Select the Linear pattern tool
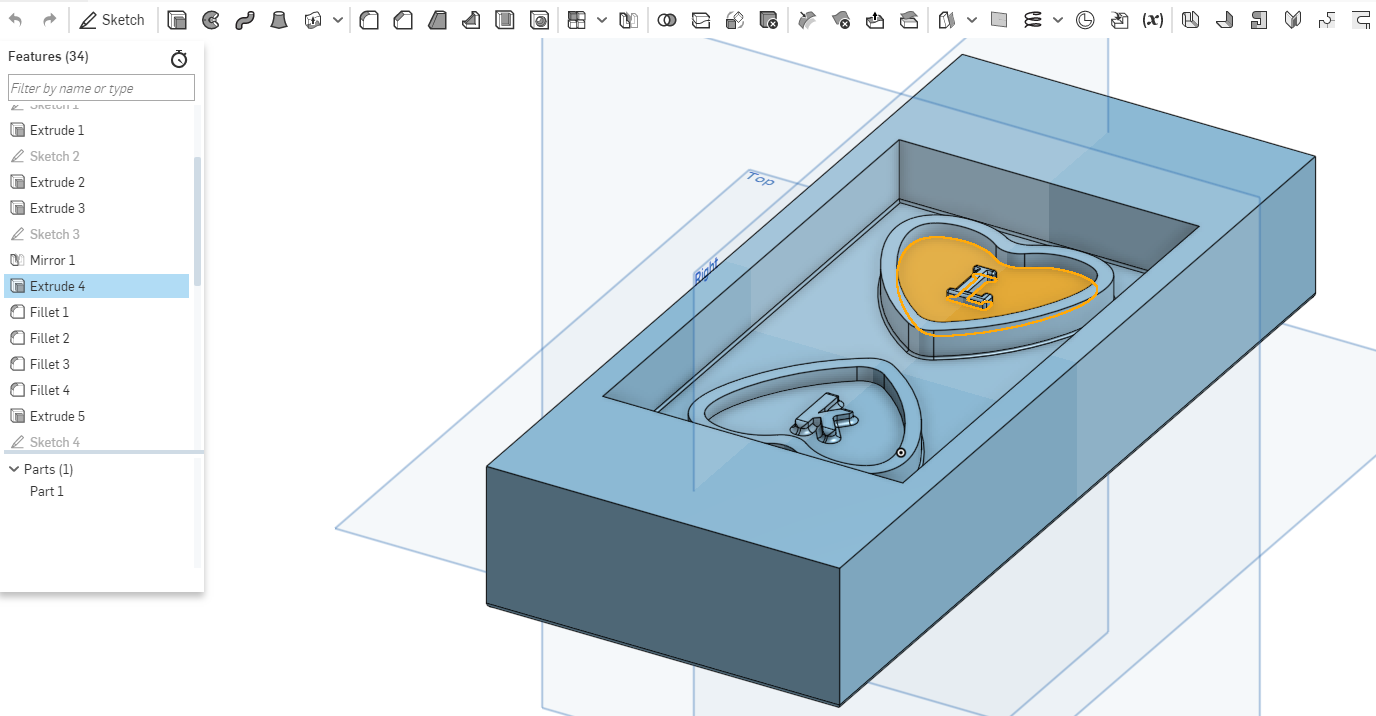The height and width of the screenshot is (716, 1376). coord(577,19)
